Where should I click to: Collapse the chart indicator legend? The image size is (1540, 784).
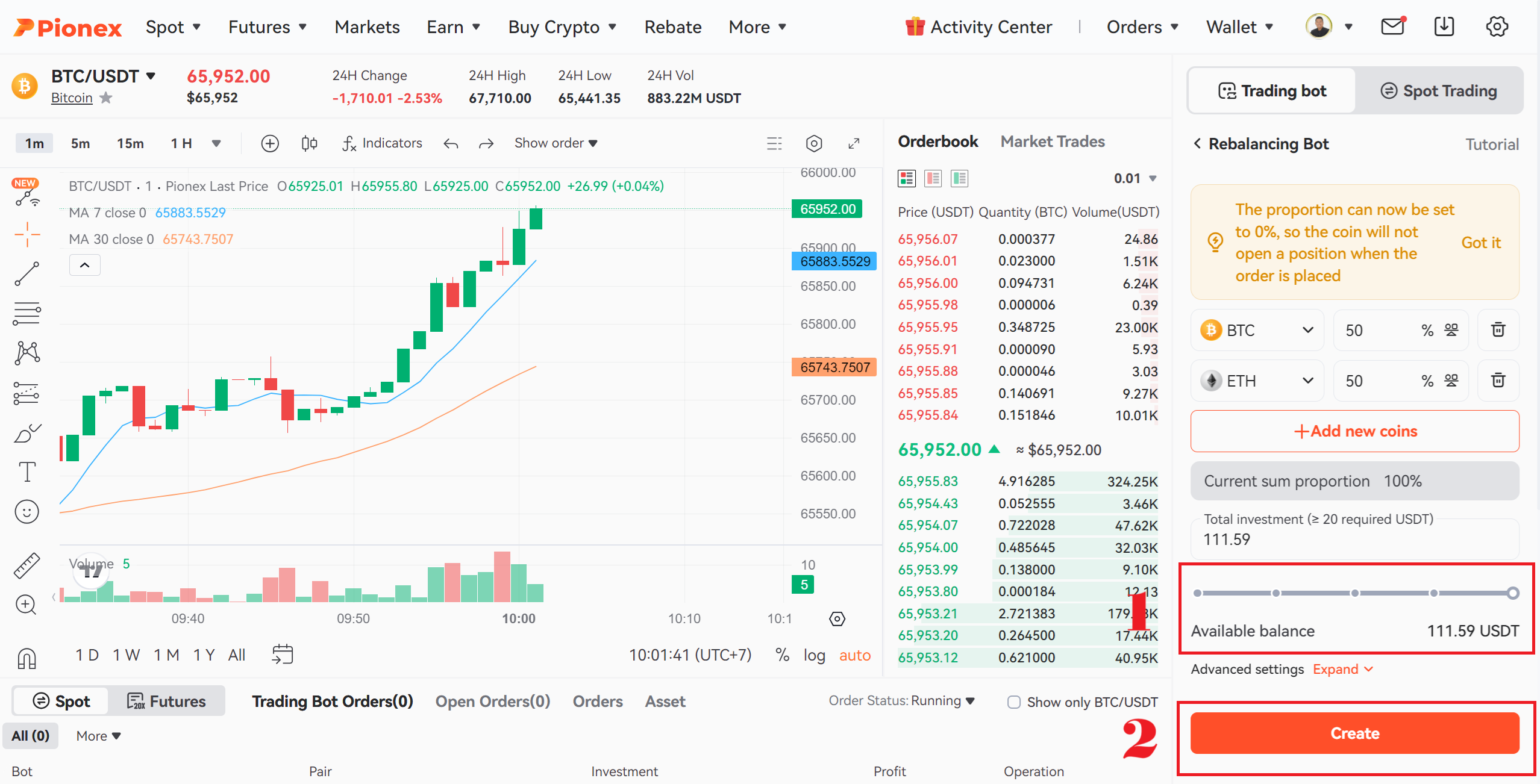(x=85, y=265)
